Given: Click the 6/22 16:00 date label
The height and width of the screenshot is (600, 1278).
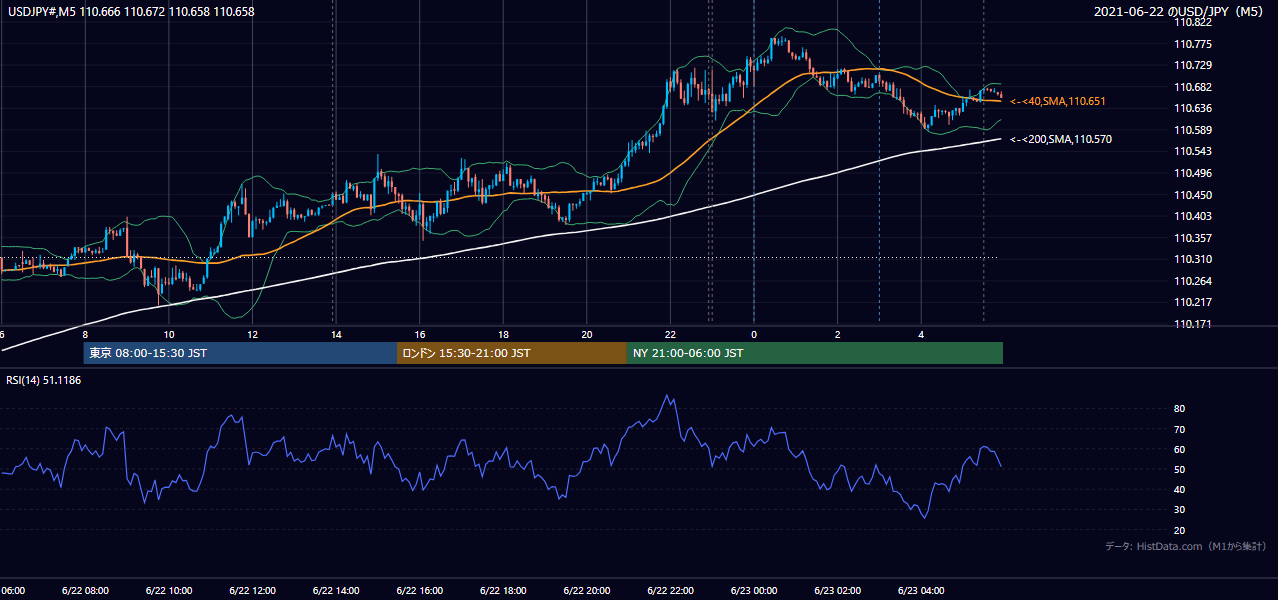Looking at the screenshot, I should tap(419, 591).
